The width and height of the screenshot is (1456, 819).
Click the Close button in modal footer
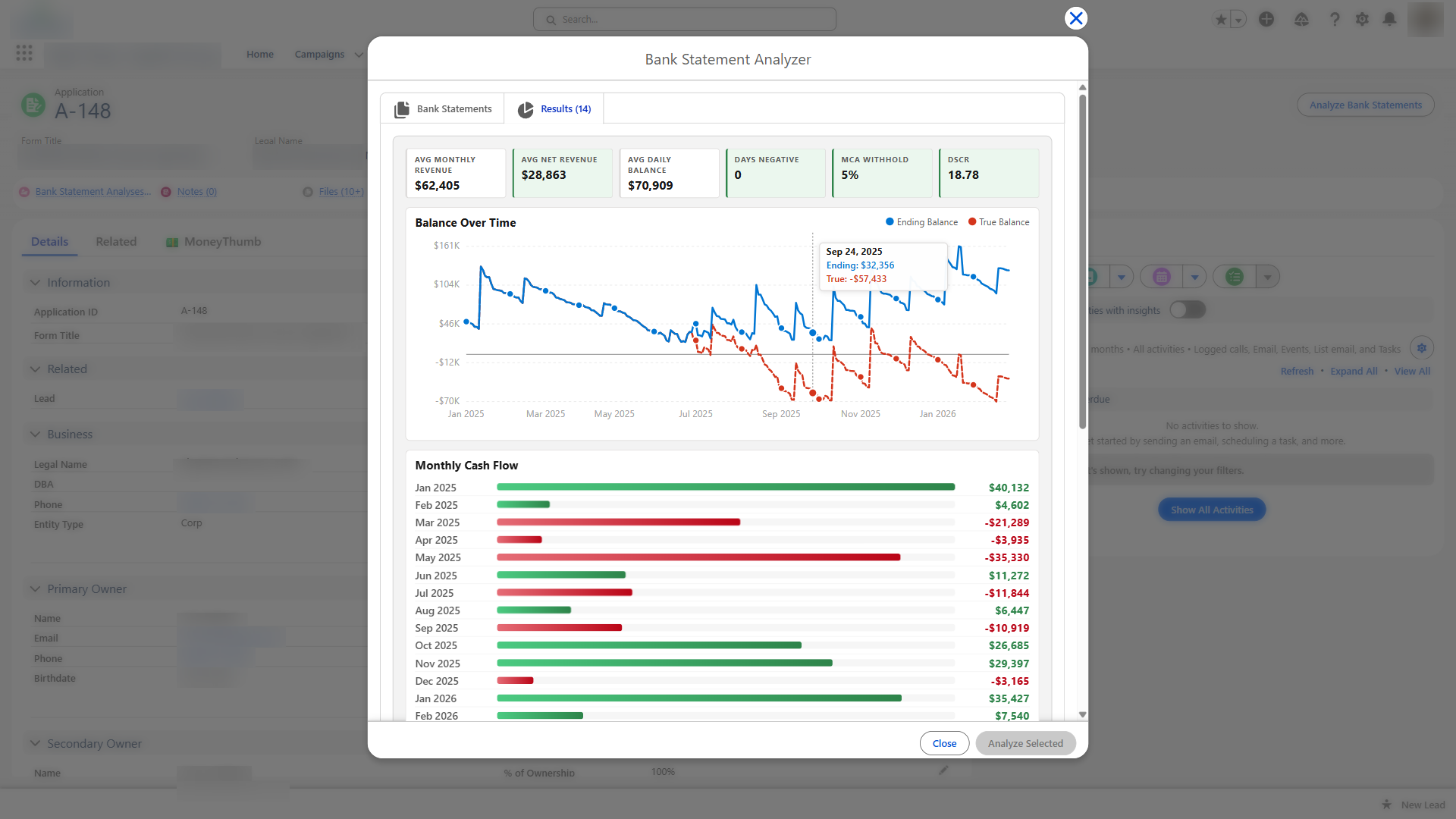pyautogui.click(x=944, y=743)
